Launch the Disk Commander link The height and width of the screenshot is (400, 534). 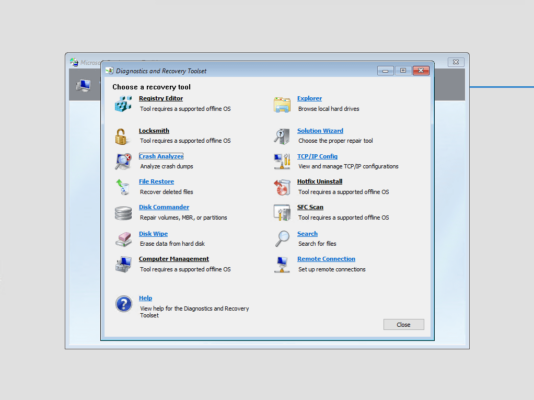(164, 207)
